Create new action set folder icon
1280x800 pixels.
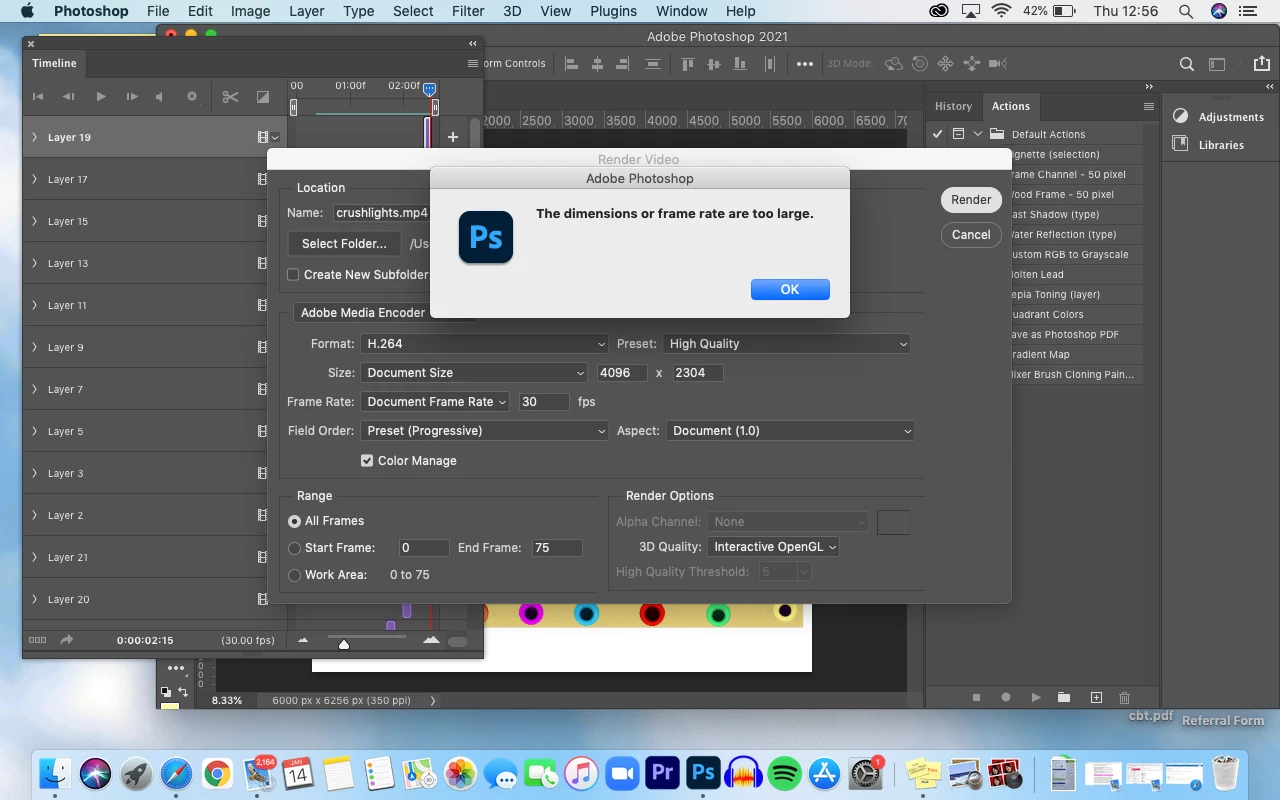pyautogui.click(x=1064, y=697)
